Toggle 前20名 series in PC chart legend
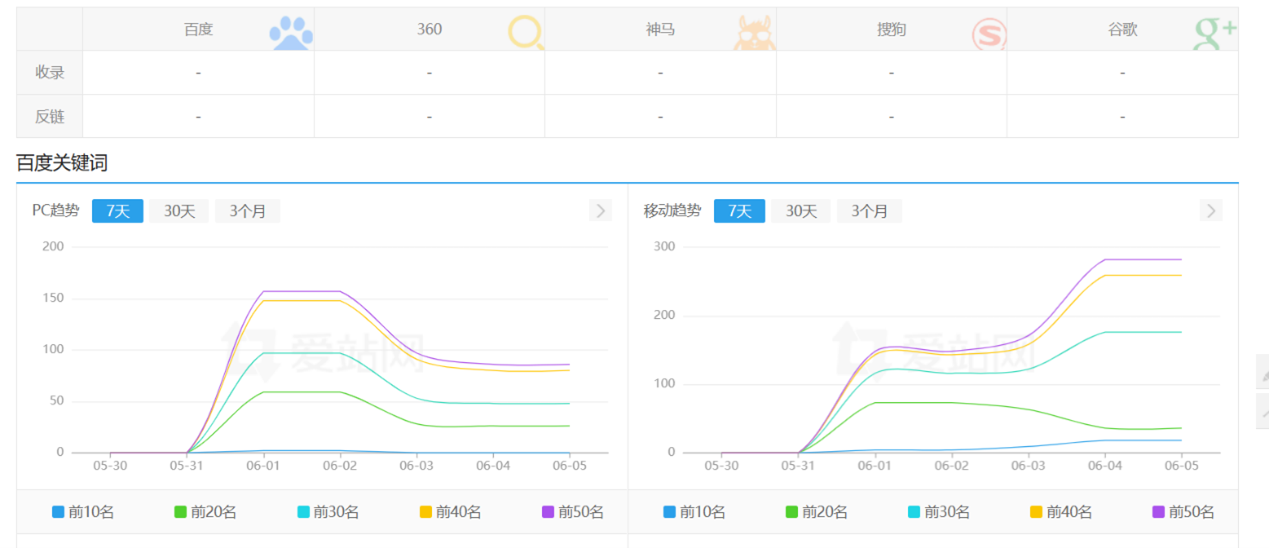Image resolution: width=1269 pixels, height=548 pixels. click(205, 512)
